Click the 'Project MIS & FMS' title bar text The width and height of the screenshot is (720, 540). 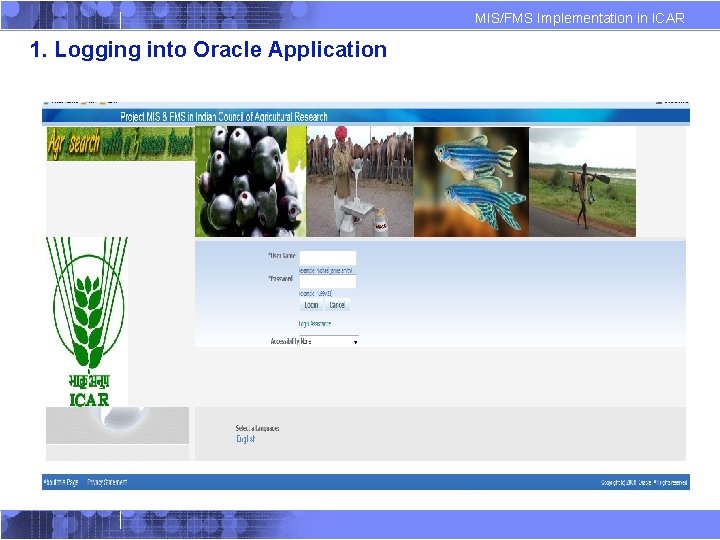point(224,117)
